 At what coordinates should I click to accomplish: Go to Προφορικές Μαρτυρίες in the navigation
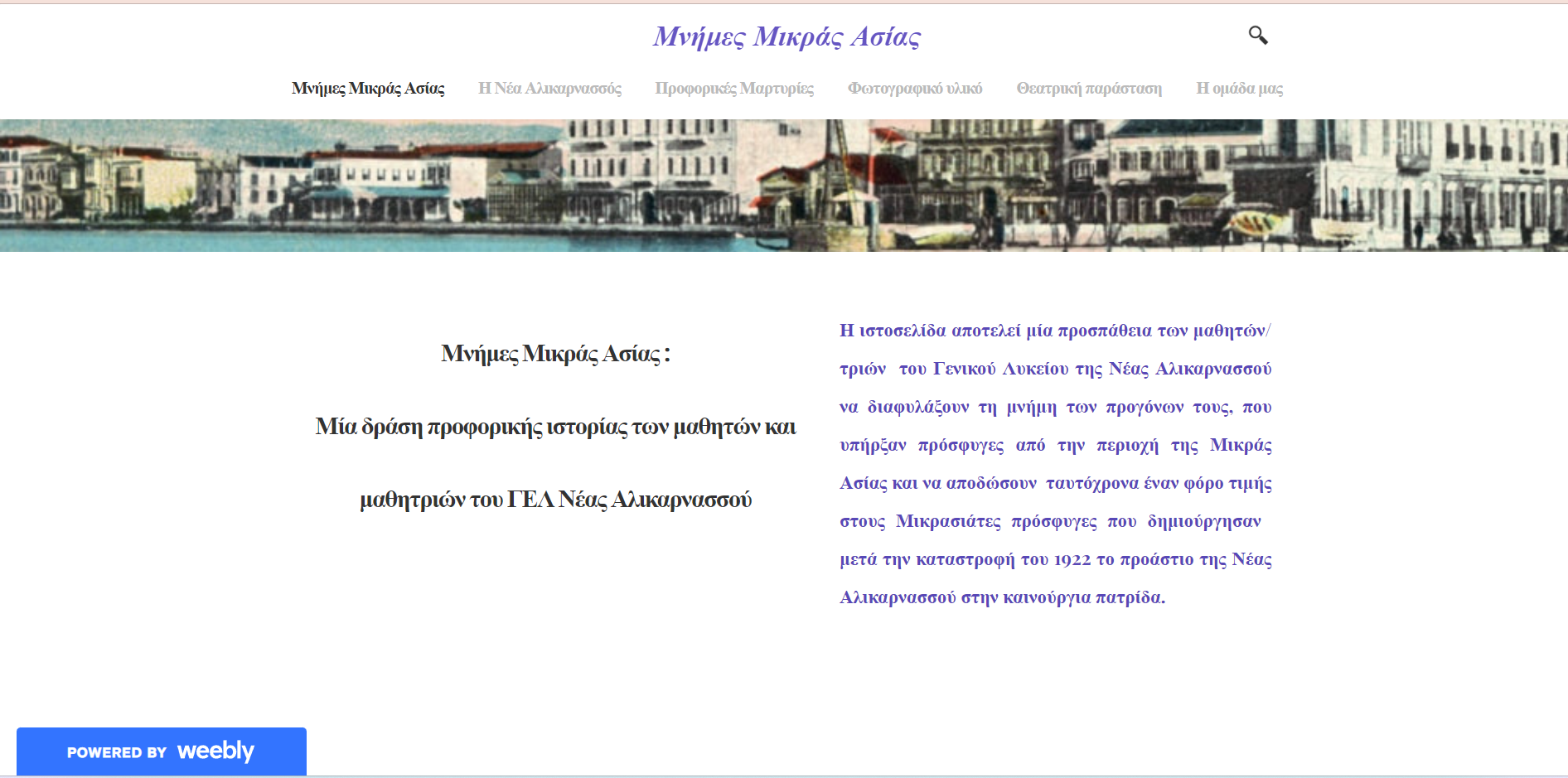tap(734, 89)
